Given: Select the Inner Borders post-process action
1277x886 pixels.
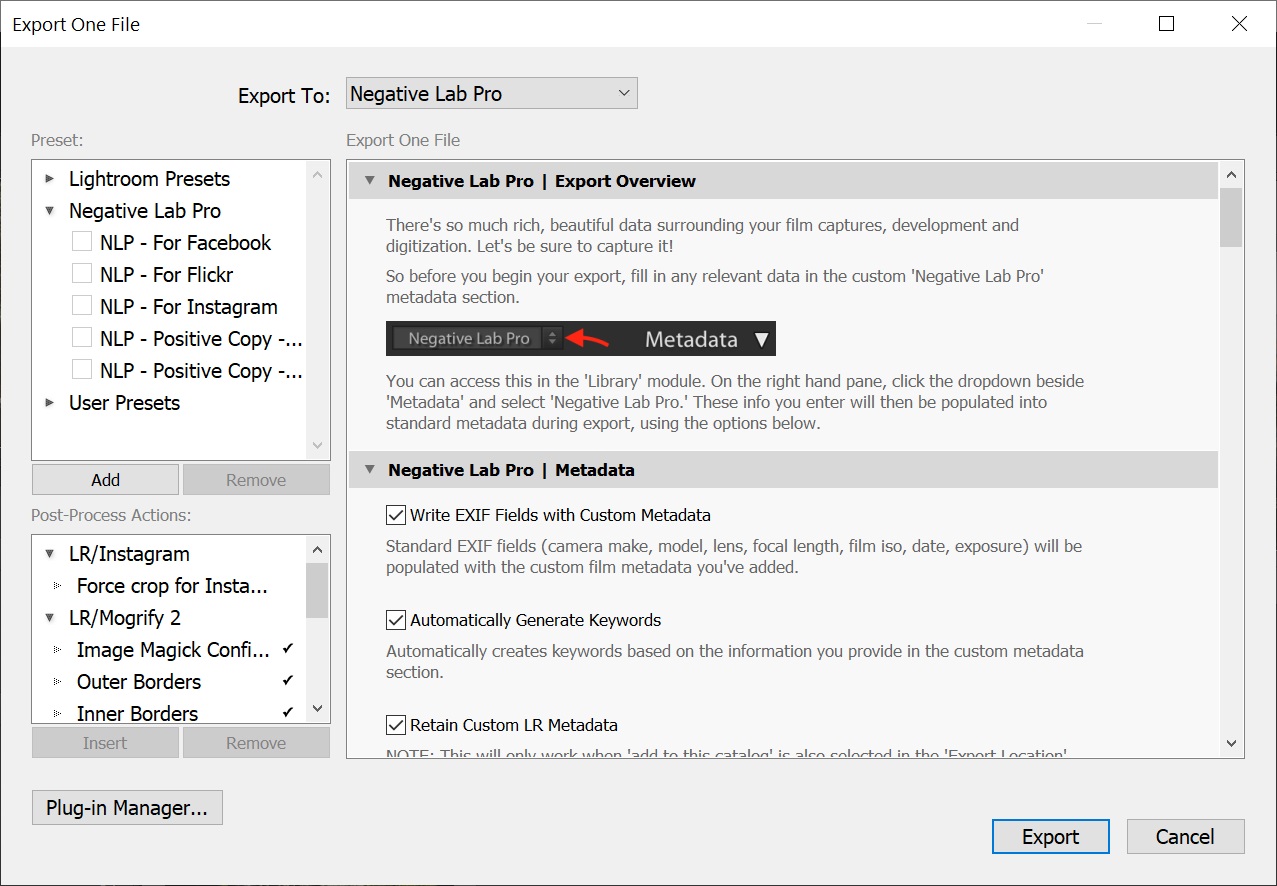Looking at the screenshot, I should [x=137, y=714].
